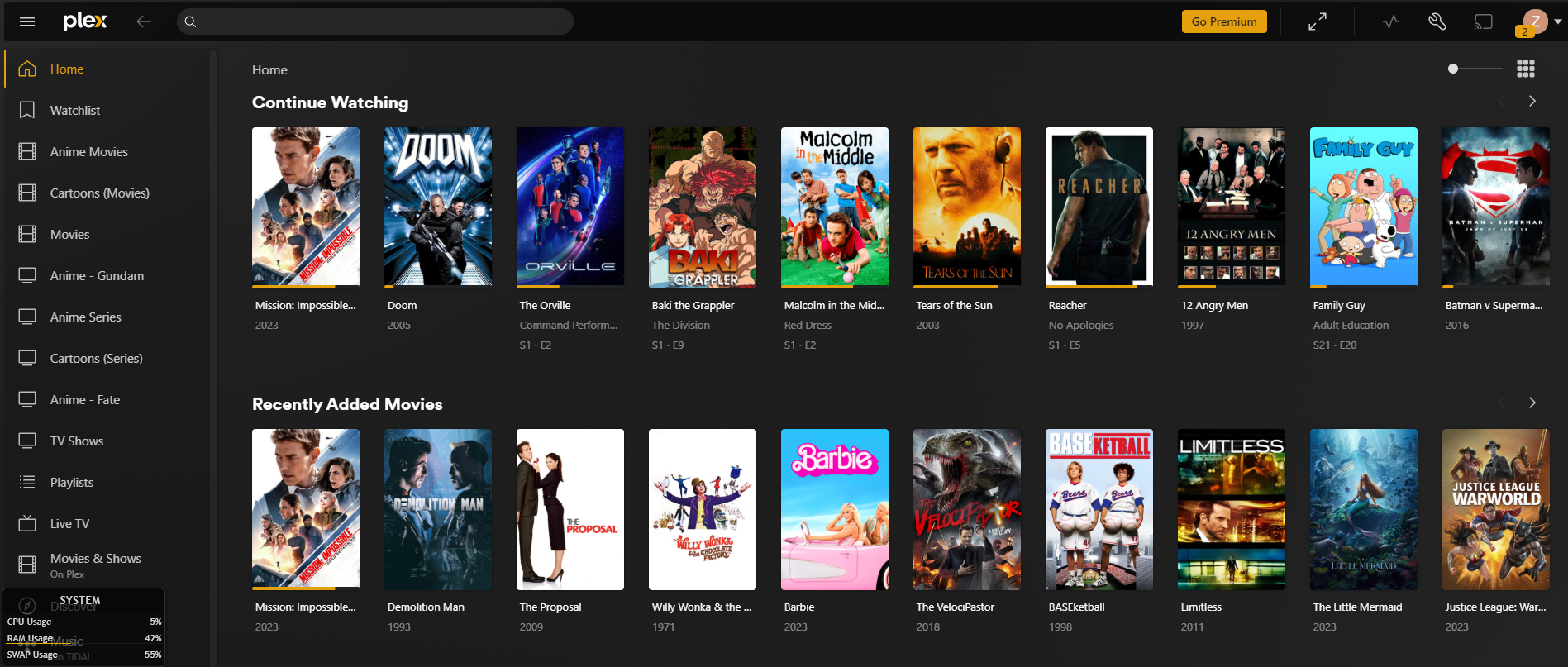Click the Reacher title link
The image size is (1568, 667).
(1067, 306)
